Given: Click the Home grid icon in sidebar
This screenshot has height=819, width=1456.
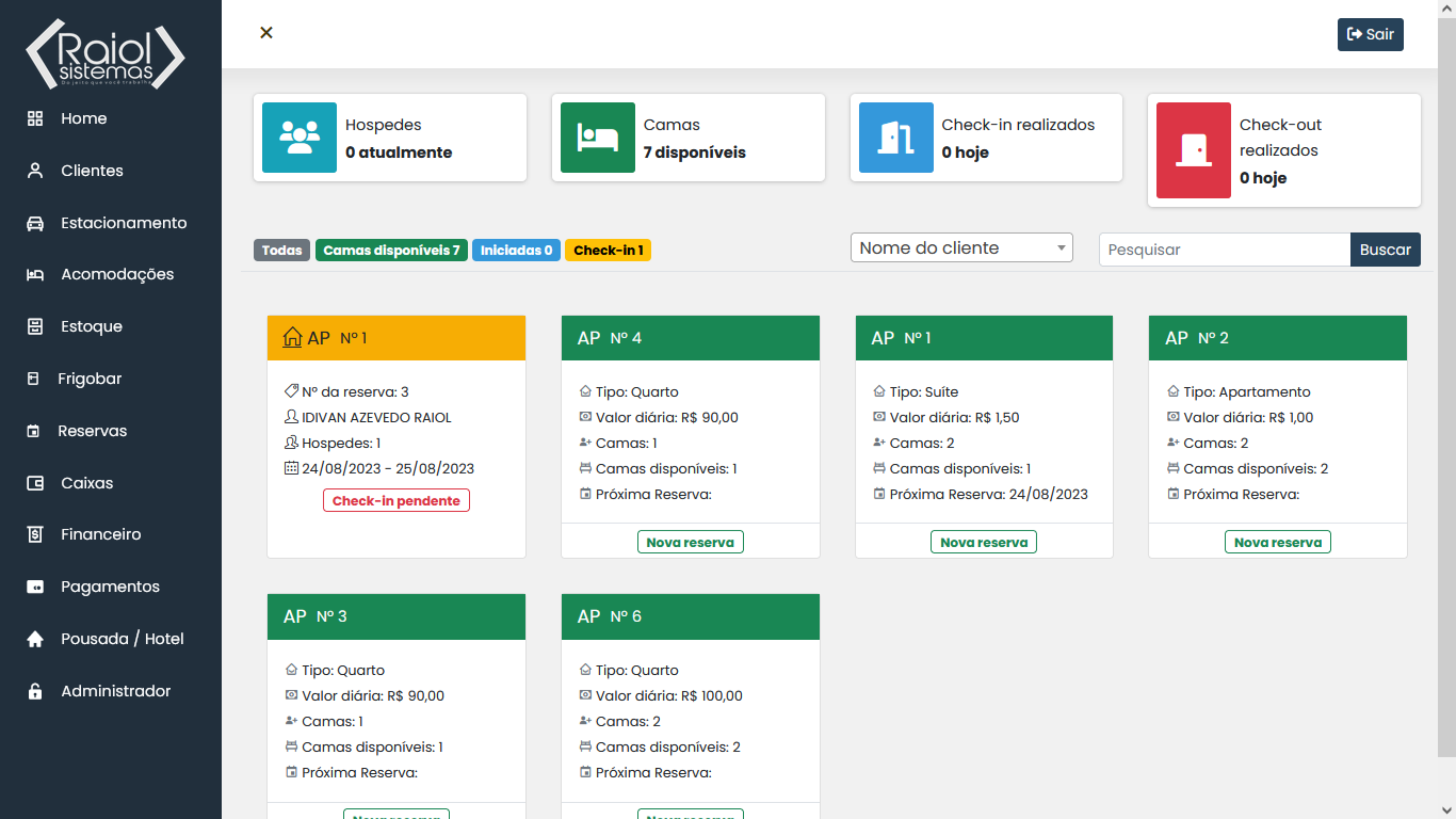Looking at the screenshot, I should 35,118.
